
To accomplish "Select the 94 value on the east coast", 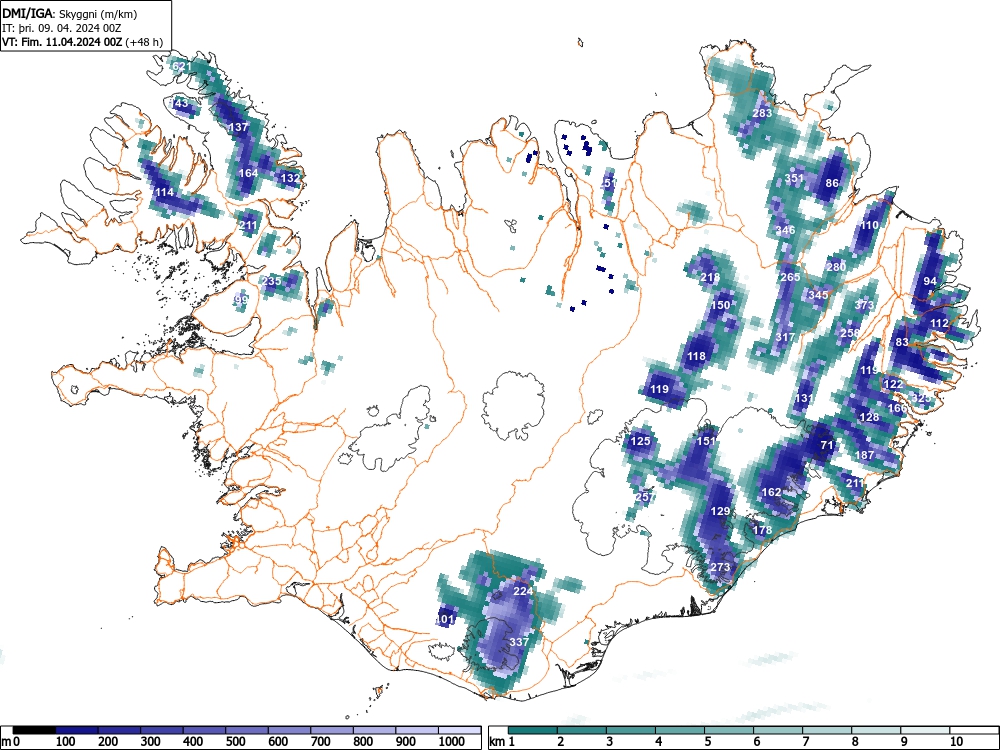I will click(x=930, y=281).
